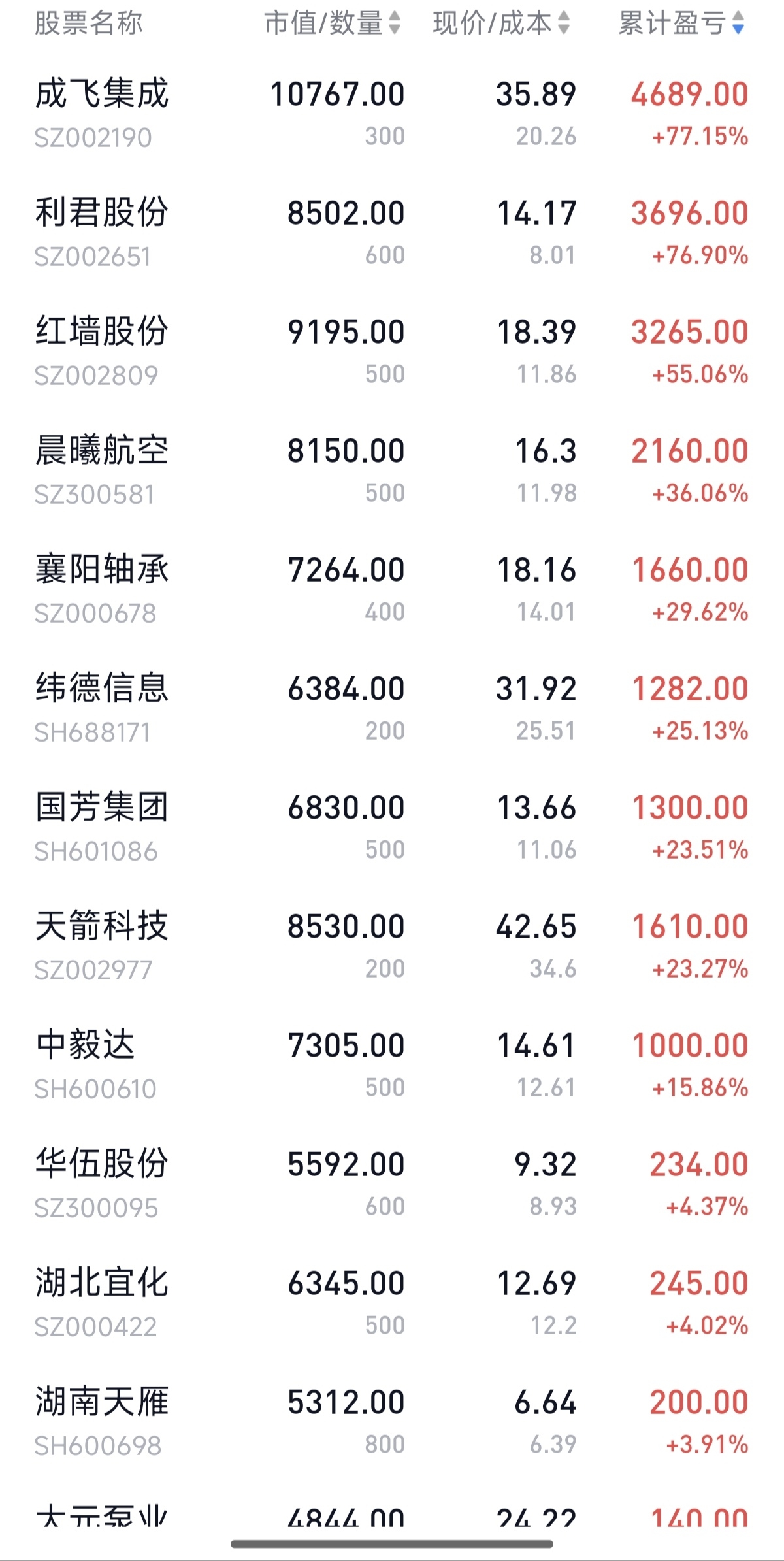Select 纬德信息 SH688171 holding
784x1561 pixels.
(x=392, y=708)
